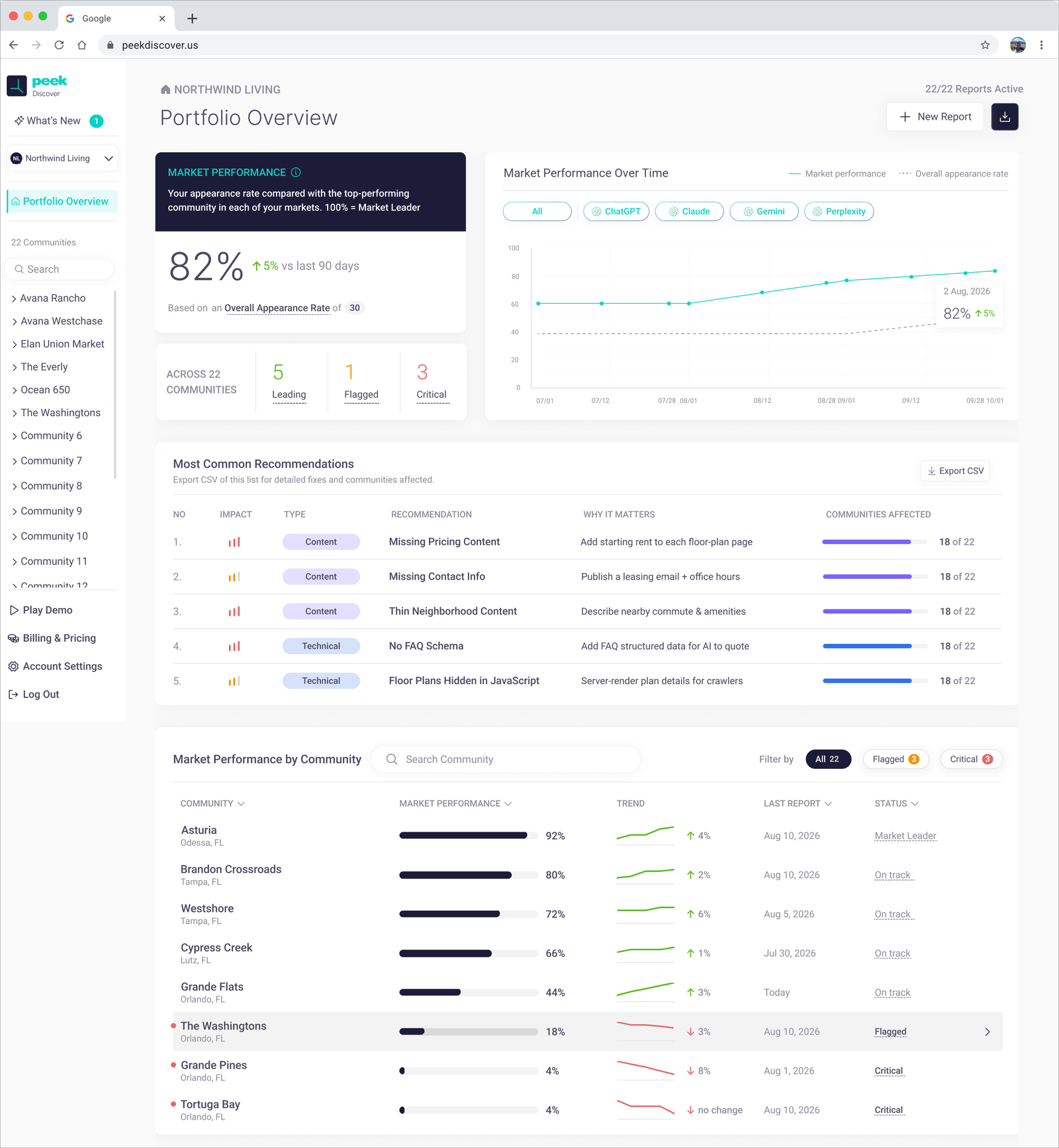Screen dimensions: 1059x1148
Task: Sort by the Market Performance column
Action: click(455, 803)
